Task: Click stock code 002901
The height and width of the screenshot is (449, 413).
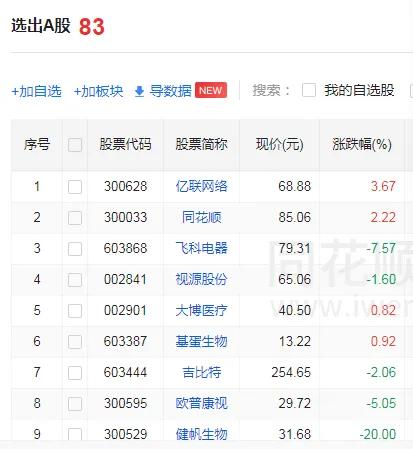Action: [125, 310]
